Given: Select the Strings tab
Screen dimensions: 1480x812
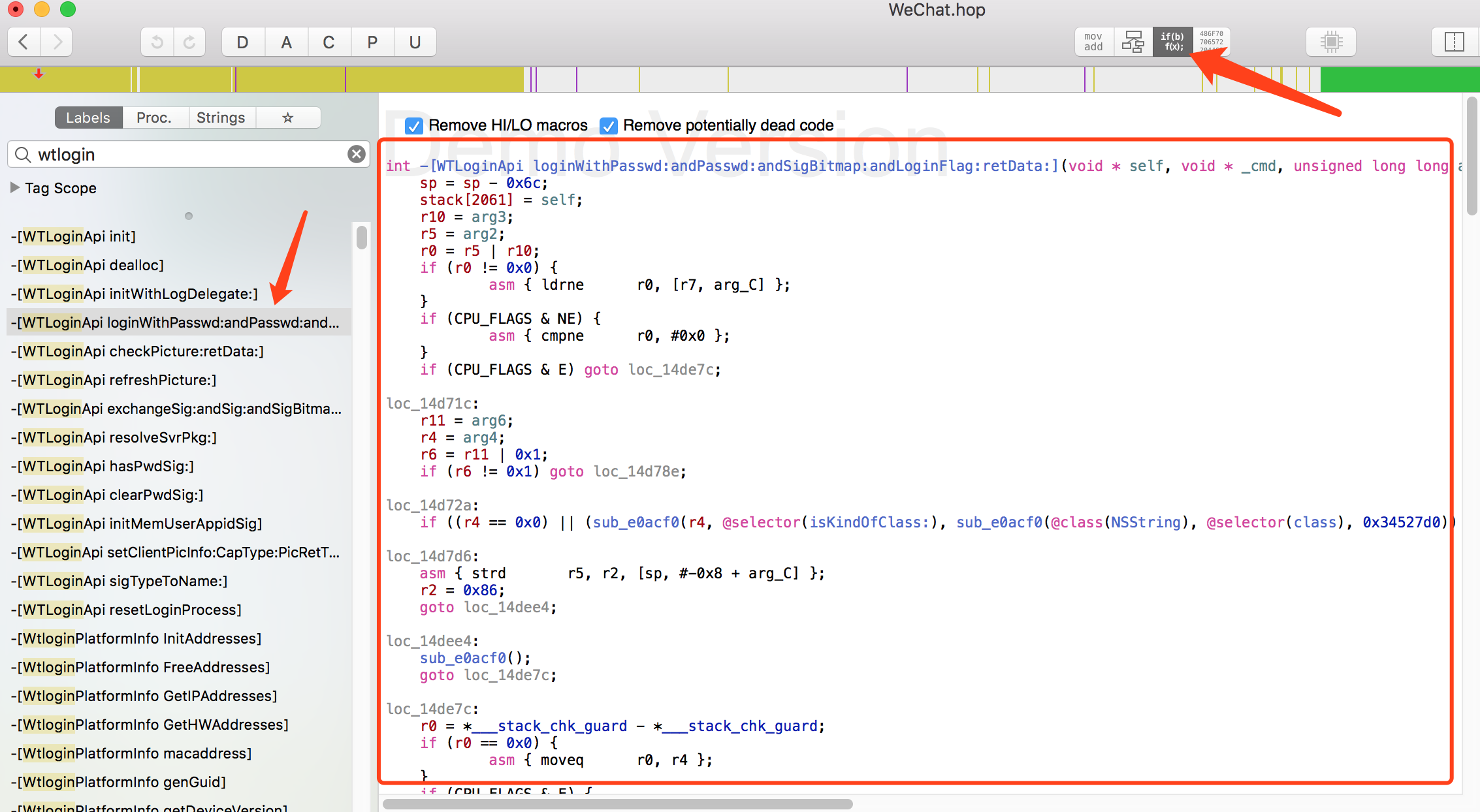Looking at the screenshot, I should 221,117.
